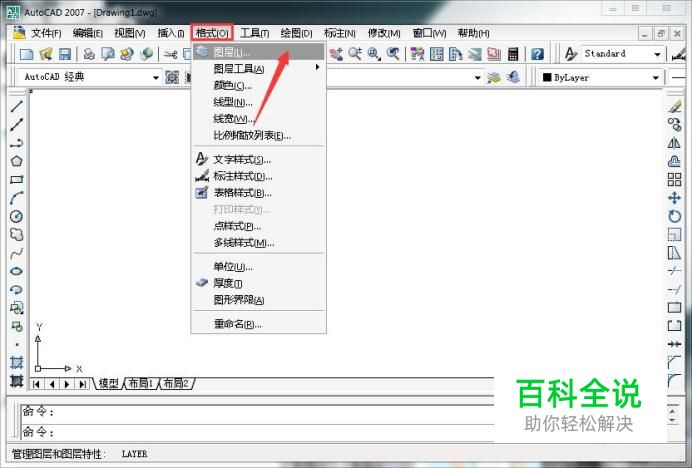Select the Array tool

674,180
